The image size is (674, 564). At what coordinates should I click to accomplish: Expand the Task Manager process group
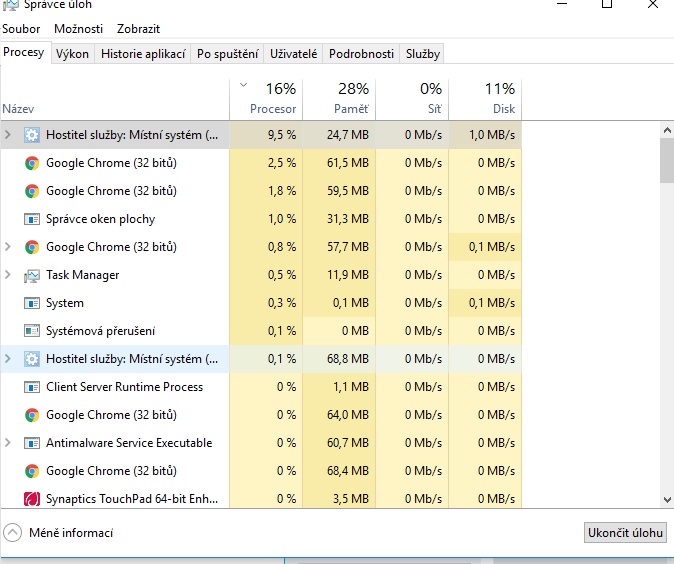[9, 275]
